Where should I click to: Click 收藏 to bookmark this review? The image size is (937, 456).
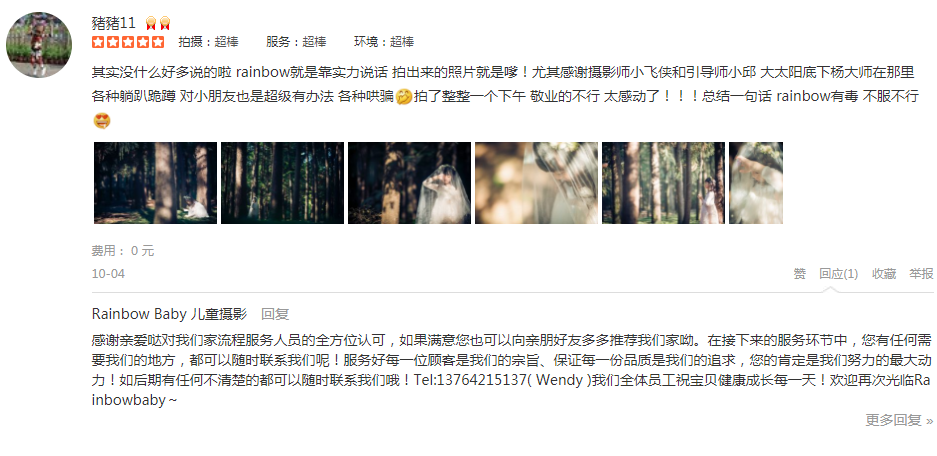[x=884, y=274]
